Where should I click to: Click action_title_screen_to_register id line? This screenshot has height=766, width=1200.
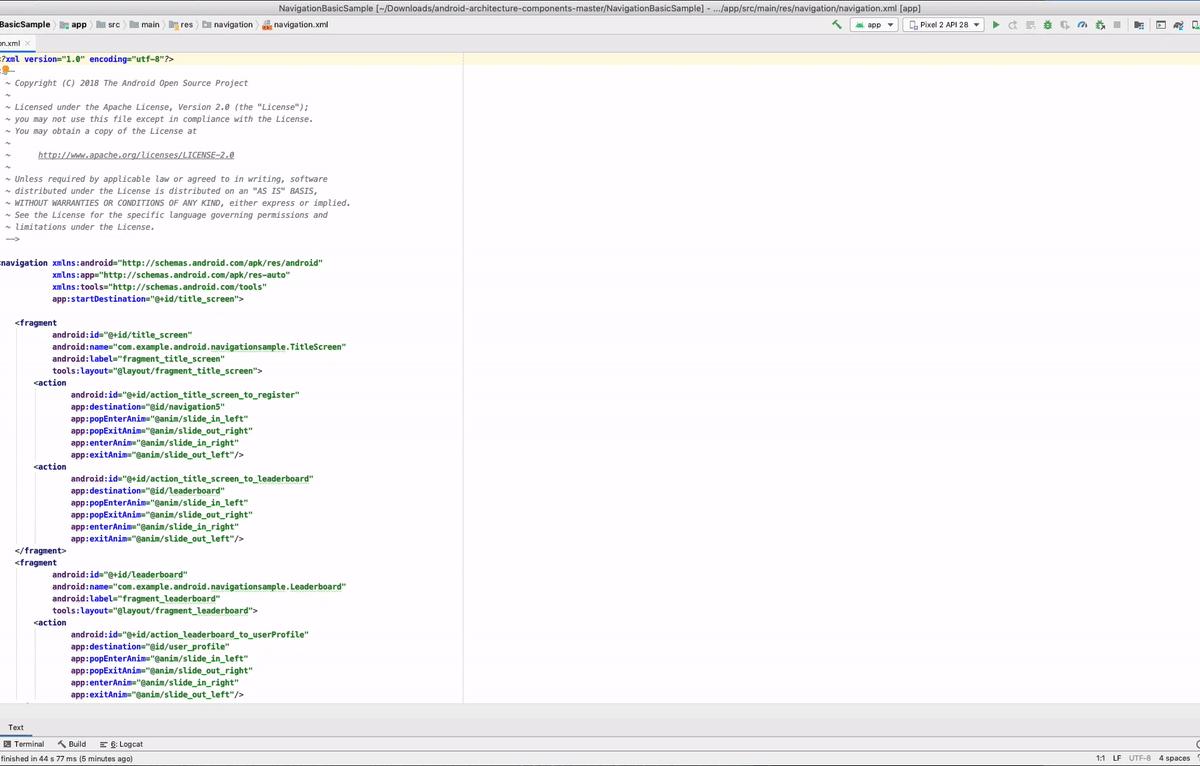coord(185,395)
